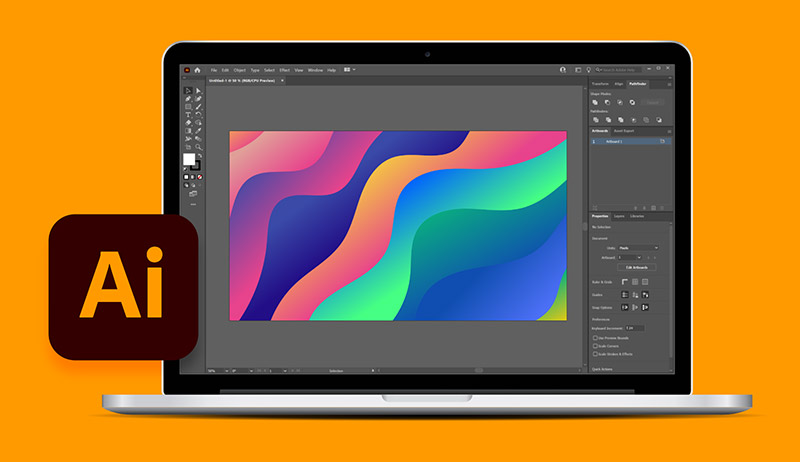
Task: Click the Divide pathfinder icon
Action: point(595,120)
